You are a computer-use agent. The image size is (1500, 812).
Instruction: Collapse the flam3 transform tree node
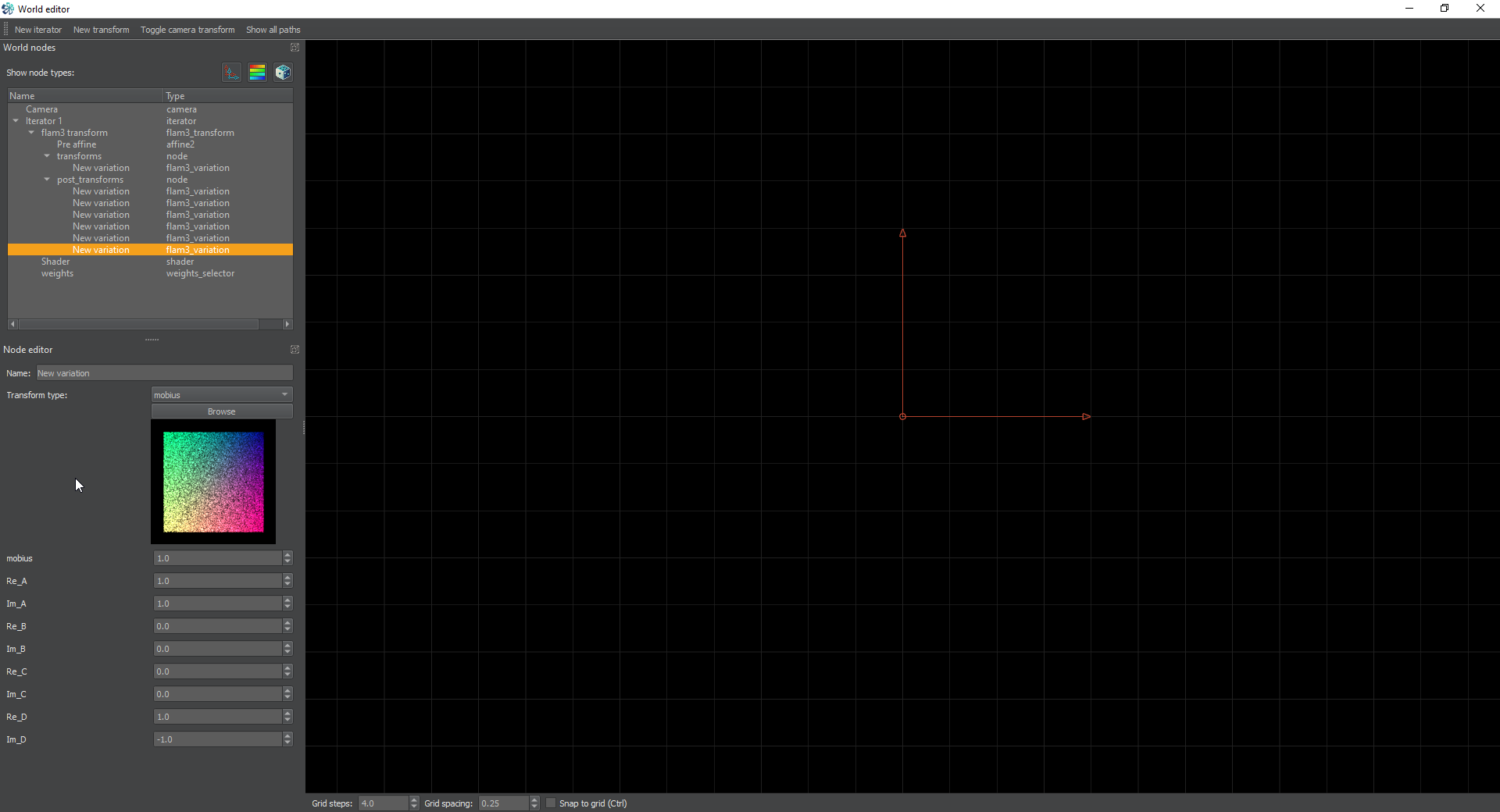[x=31, y=133]
